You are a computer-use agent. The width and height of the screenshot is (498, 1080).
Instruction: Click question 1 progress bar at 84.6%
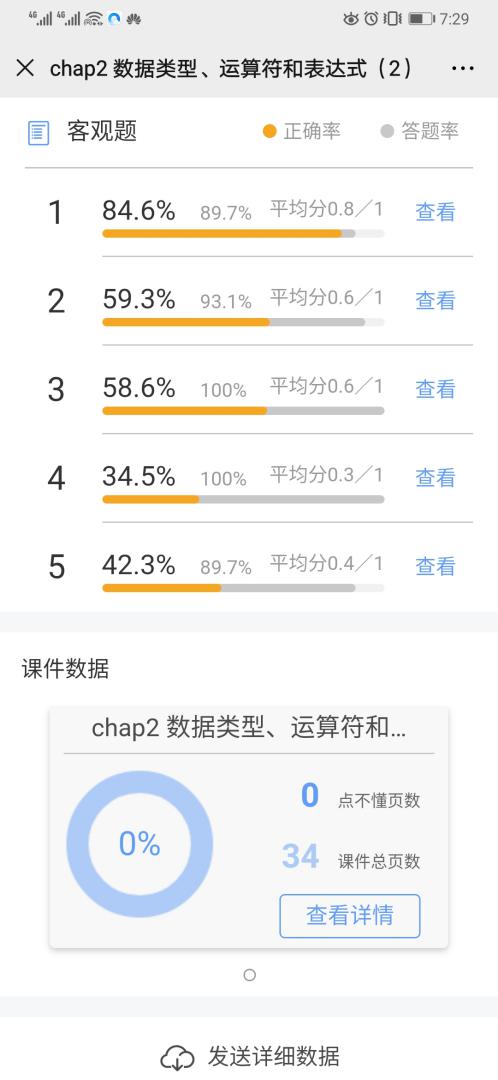(243, 233)
